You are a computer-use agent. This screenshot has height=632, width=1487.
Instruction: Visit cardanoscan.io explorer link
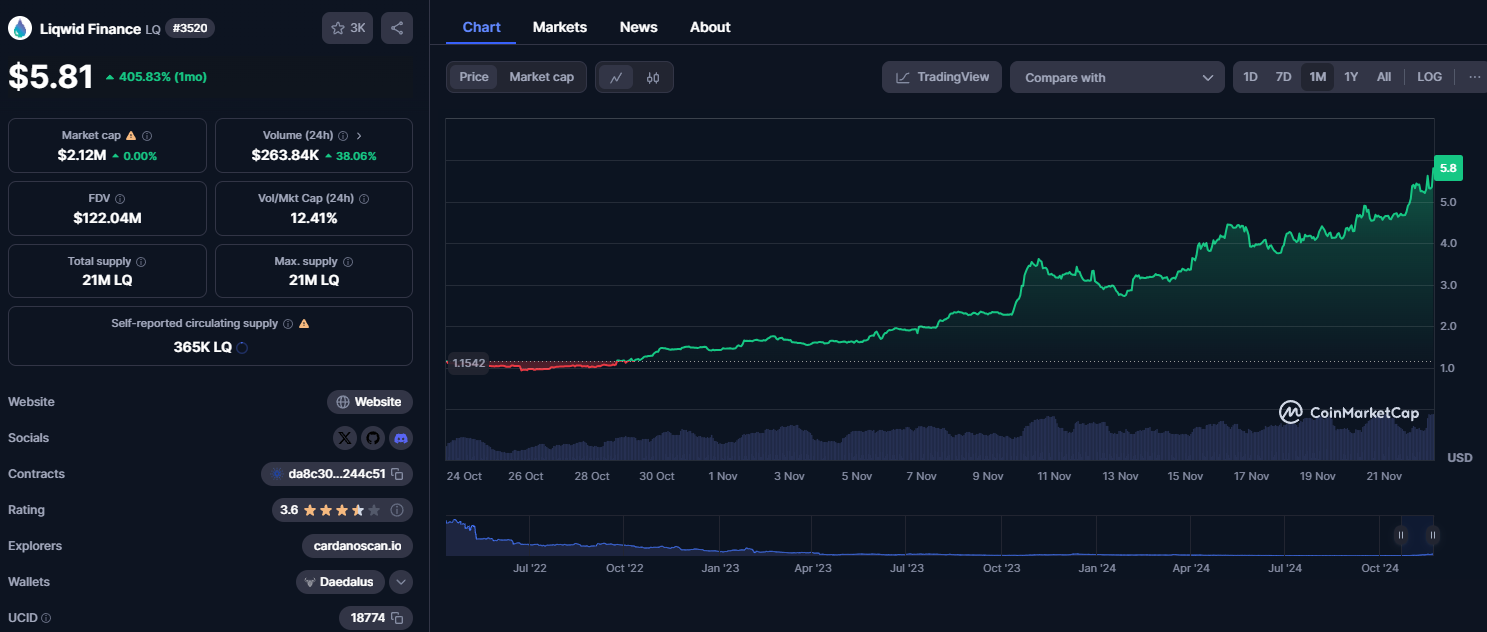(357, 546)
